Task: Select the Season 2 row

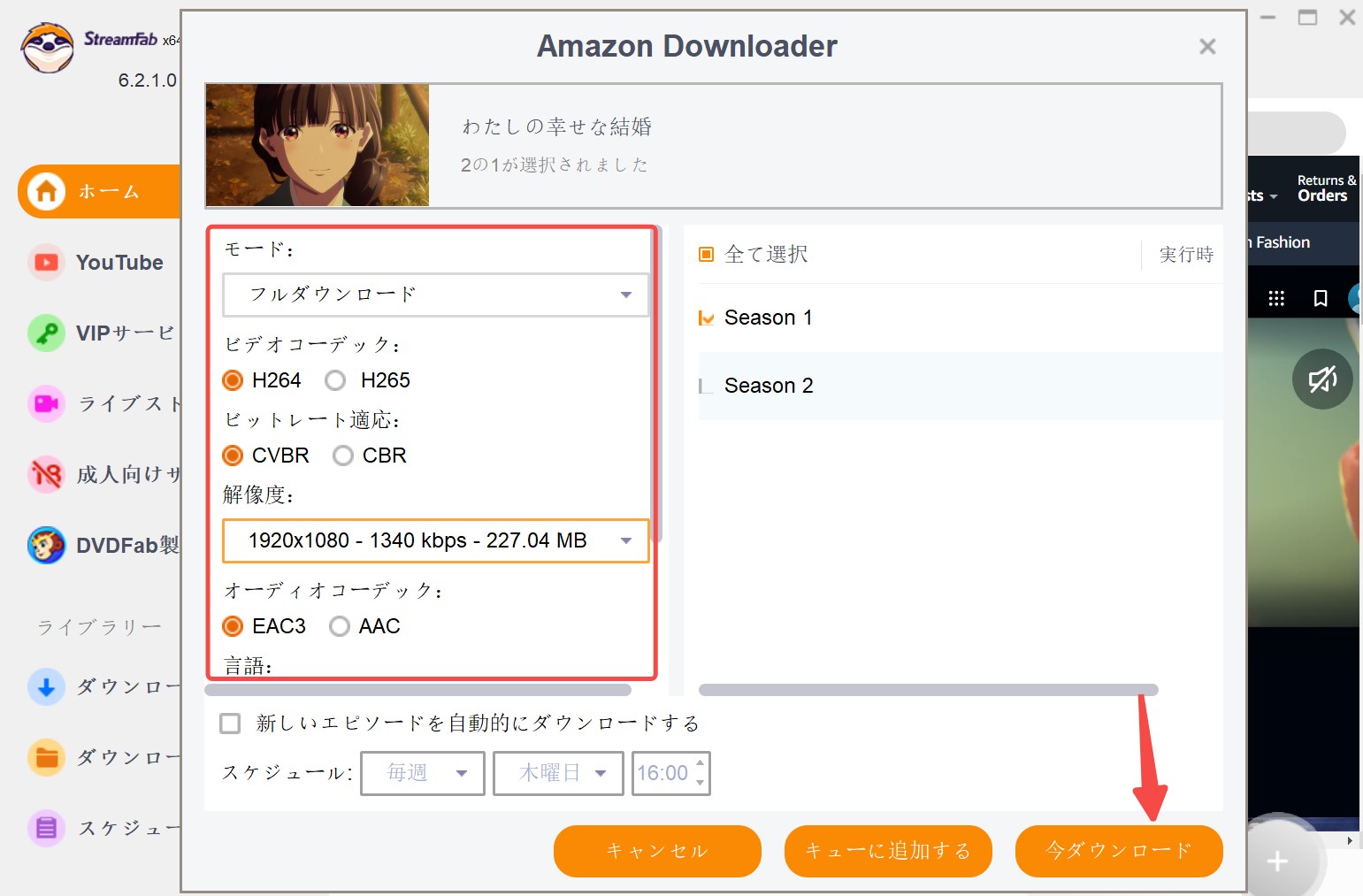Action: 961,386
